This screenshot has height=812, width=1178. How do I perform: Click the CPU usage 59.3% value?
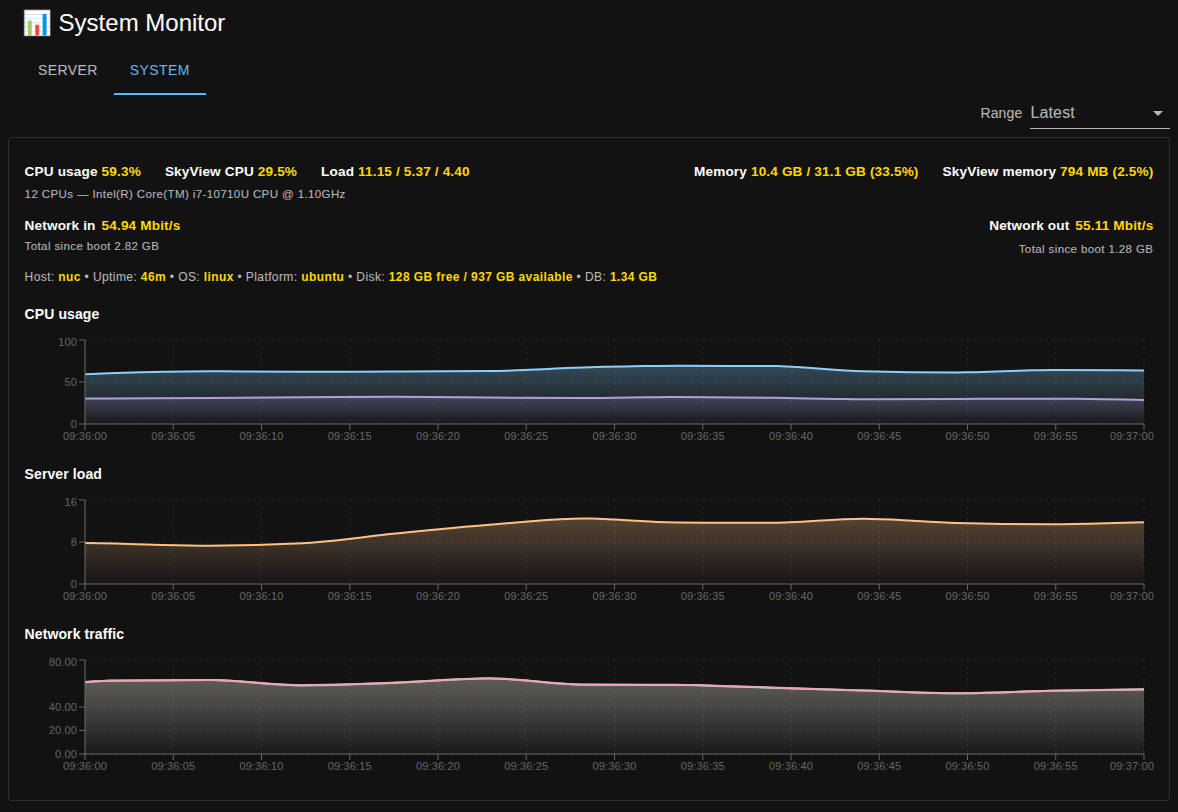(121, 172)
